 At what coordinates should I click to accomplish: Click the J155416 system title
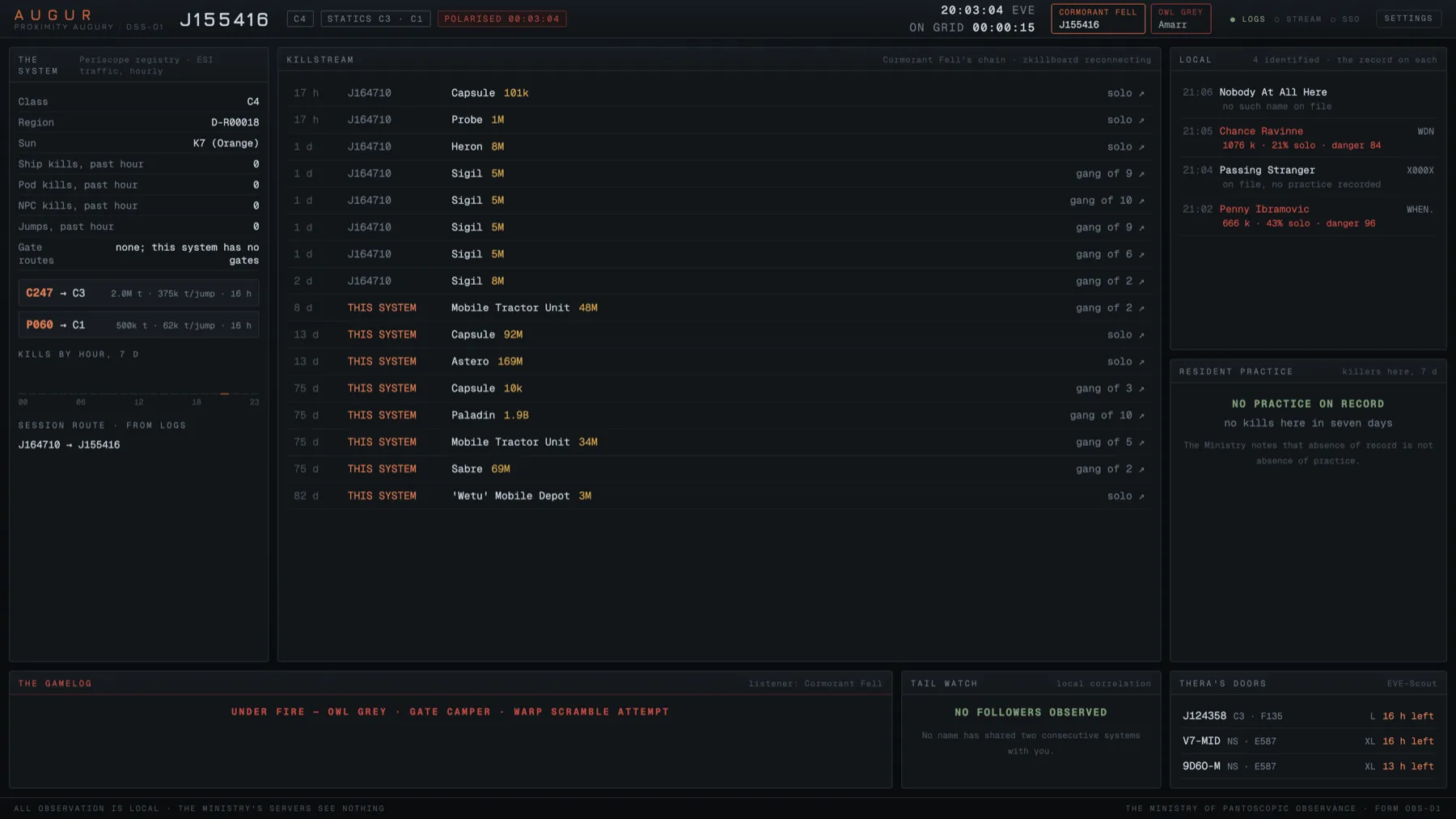[224, 19]
